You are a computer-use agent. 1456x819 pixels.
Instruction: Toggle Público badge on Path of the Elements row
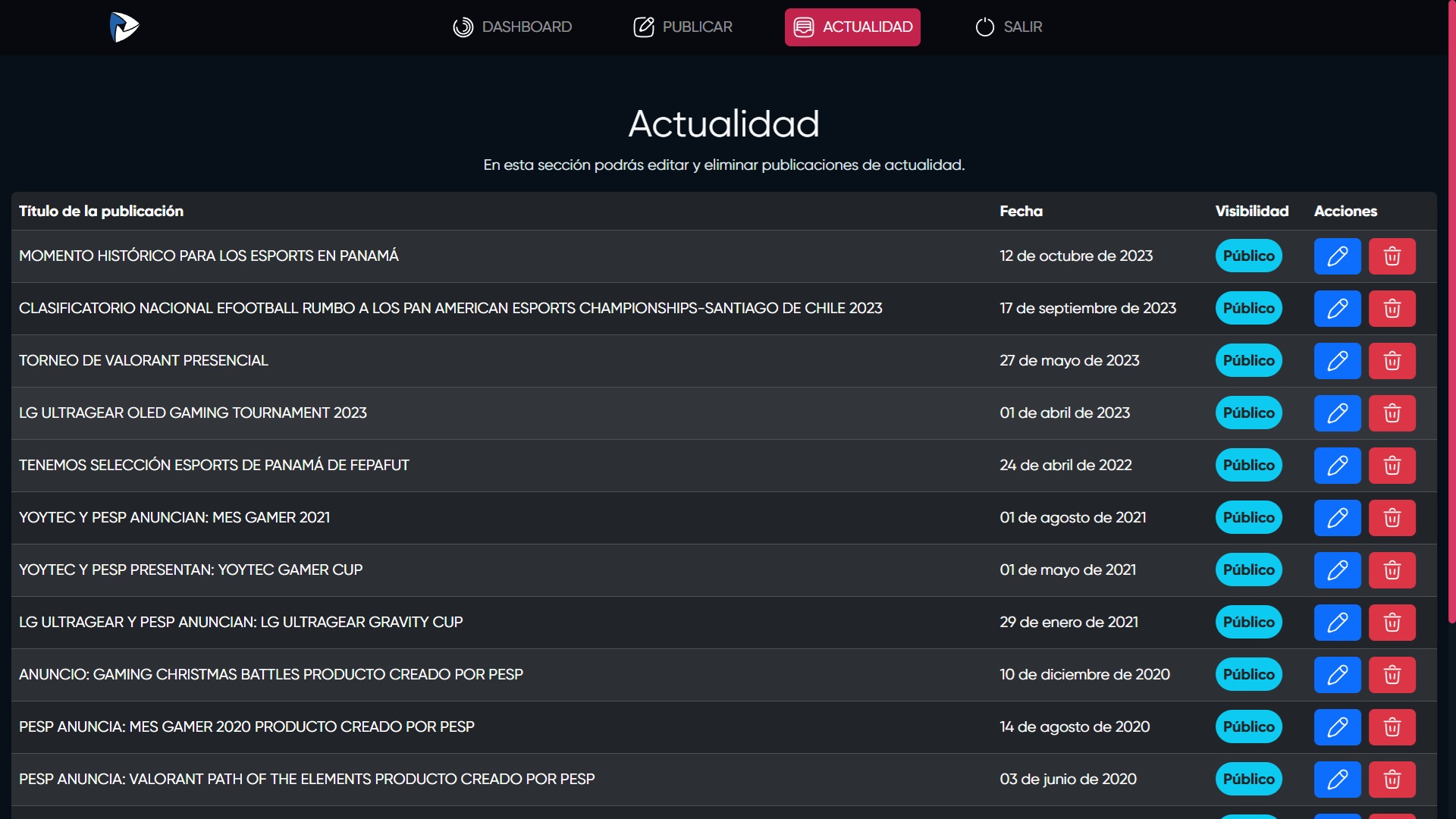point(1249,780)
